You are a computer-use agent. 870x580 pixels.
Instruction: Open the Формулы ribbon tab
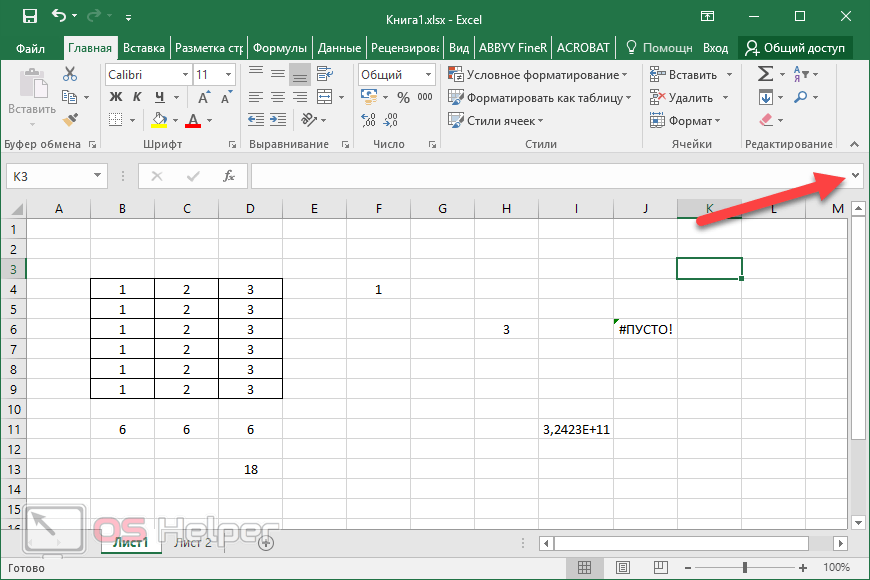pyautogui.click(x=279, y=48)
